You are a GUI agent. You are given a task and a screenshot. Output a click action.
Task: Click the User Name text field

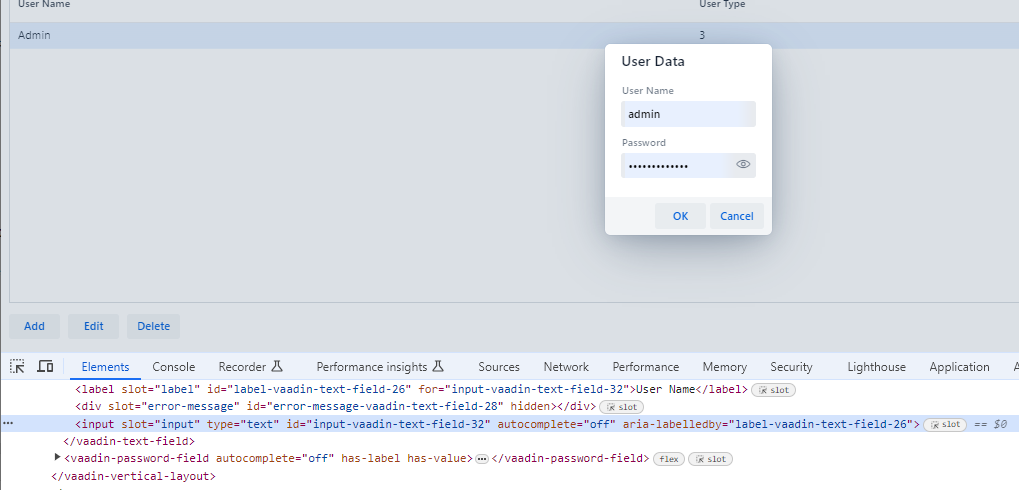click(x=687, y=114)
